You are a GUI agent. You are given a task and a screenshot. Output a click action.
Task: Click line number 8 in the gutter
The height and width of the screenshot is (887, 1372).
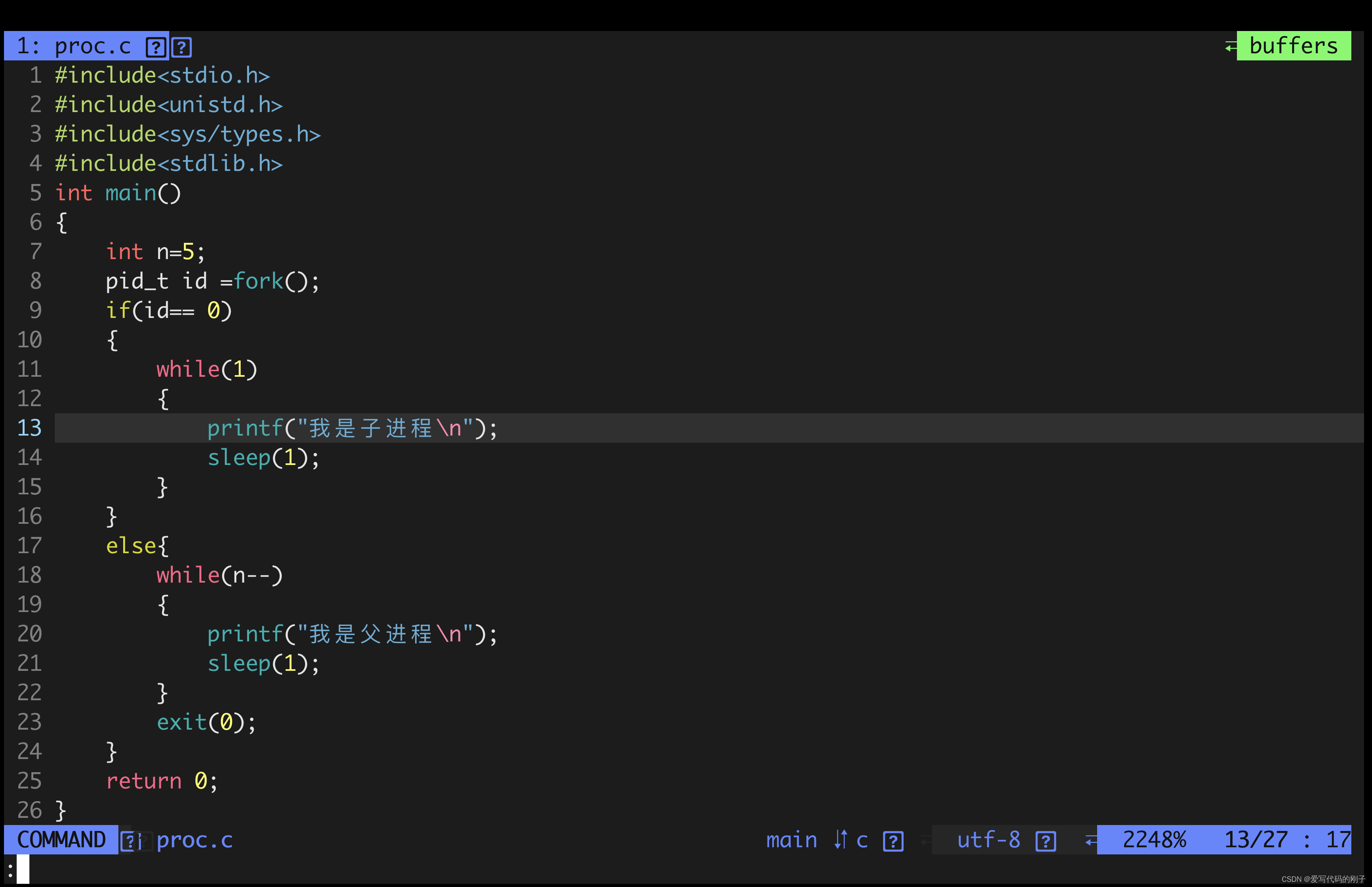pos(36,281)
